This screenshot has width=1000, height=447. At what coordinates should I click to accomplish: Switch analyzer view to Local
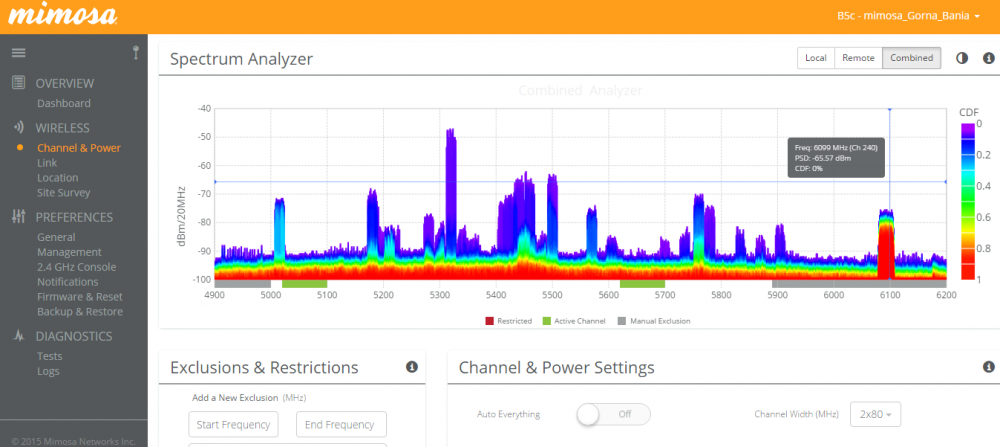[815, 58]
